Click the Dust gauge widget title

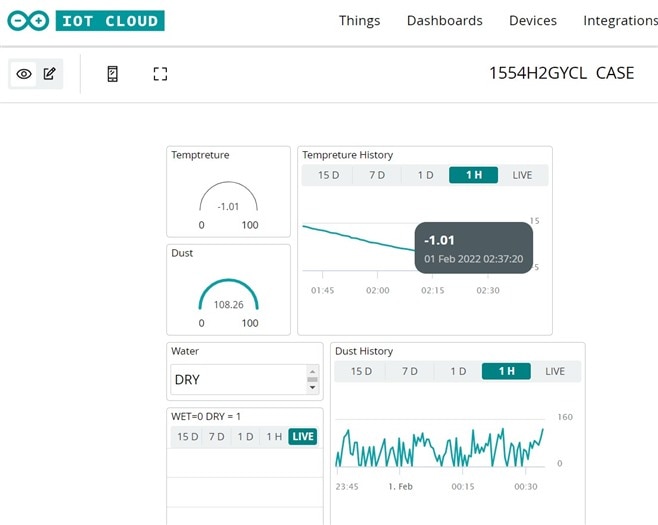[182, 253]
